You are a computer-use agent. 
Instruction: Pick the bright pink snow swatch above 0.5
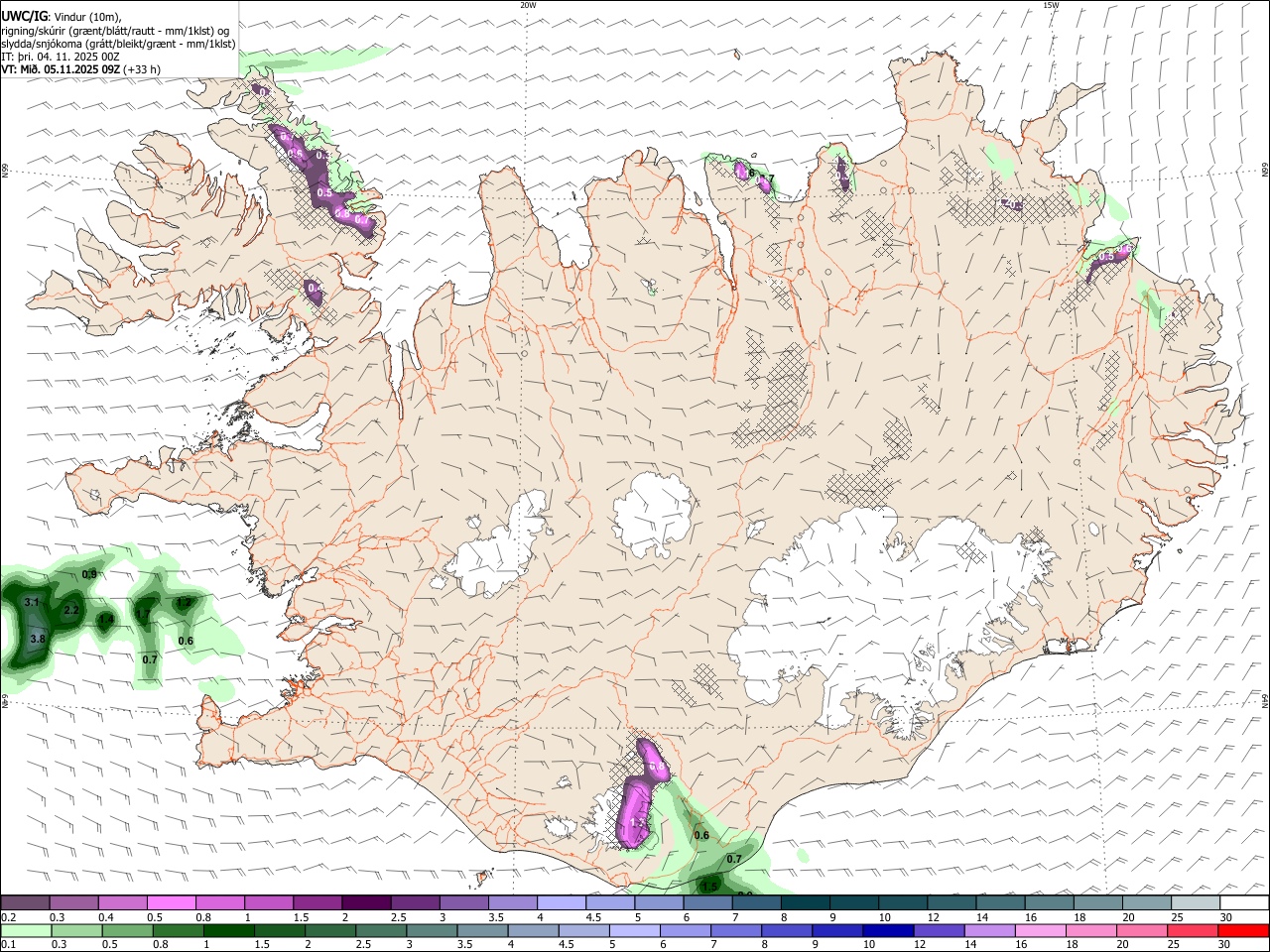click(x=171, y=902)
